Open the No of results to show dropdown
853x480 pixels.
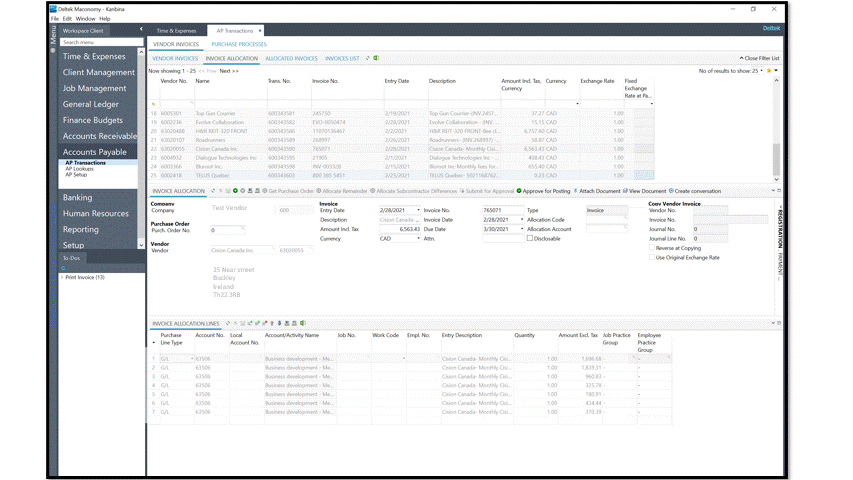[x=761, y=71]
